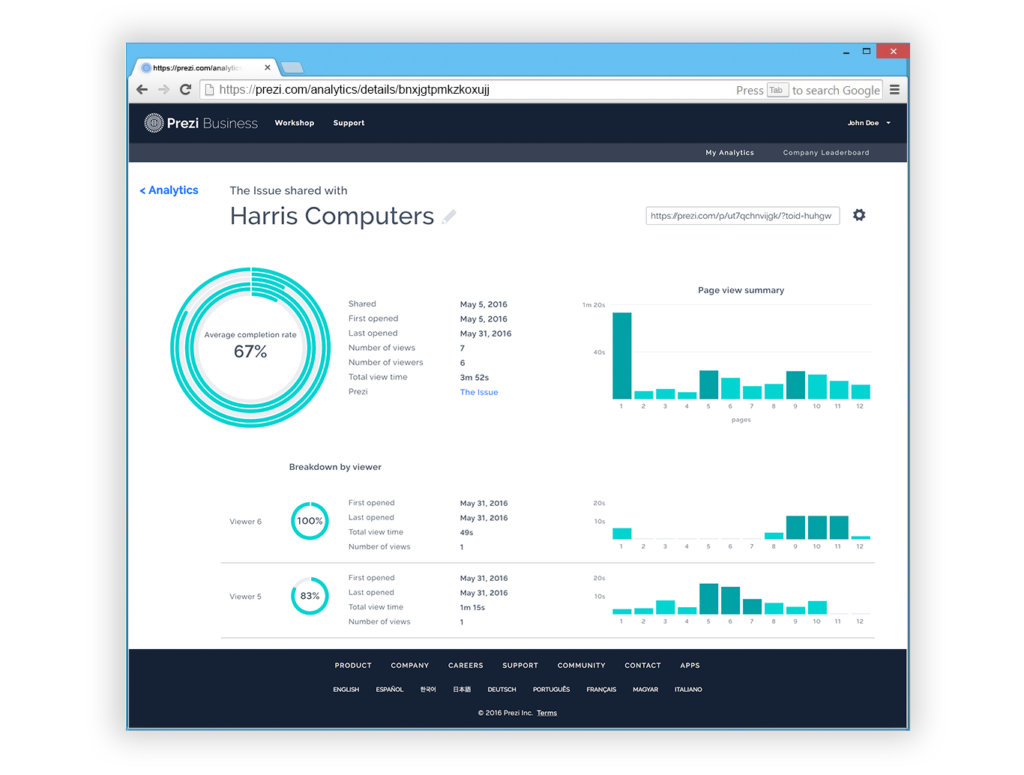Open a new browser tab

pos(292,67)
